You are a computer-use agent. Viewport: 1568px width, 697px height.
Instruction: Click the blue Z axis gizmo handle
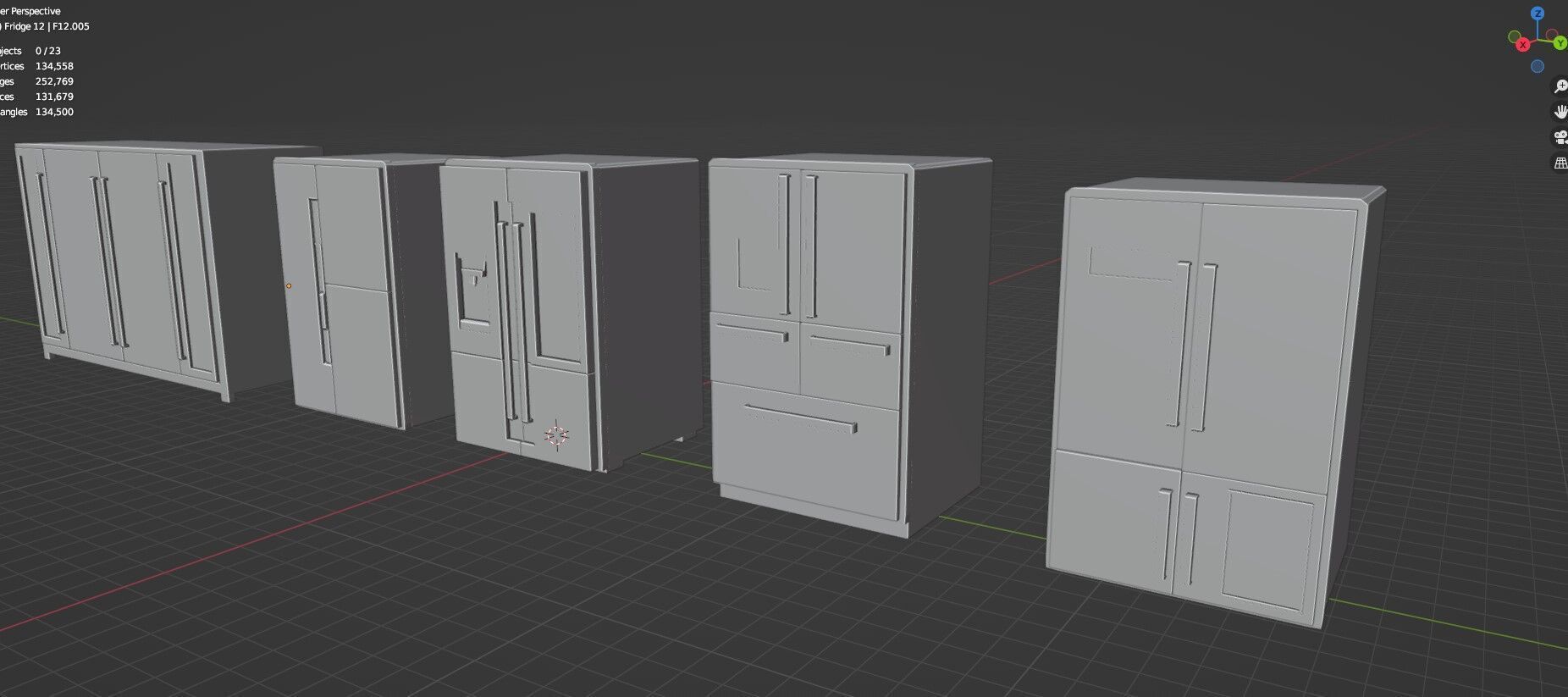click(x=1538, y=14)
